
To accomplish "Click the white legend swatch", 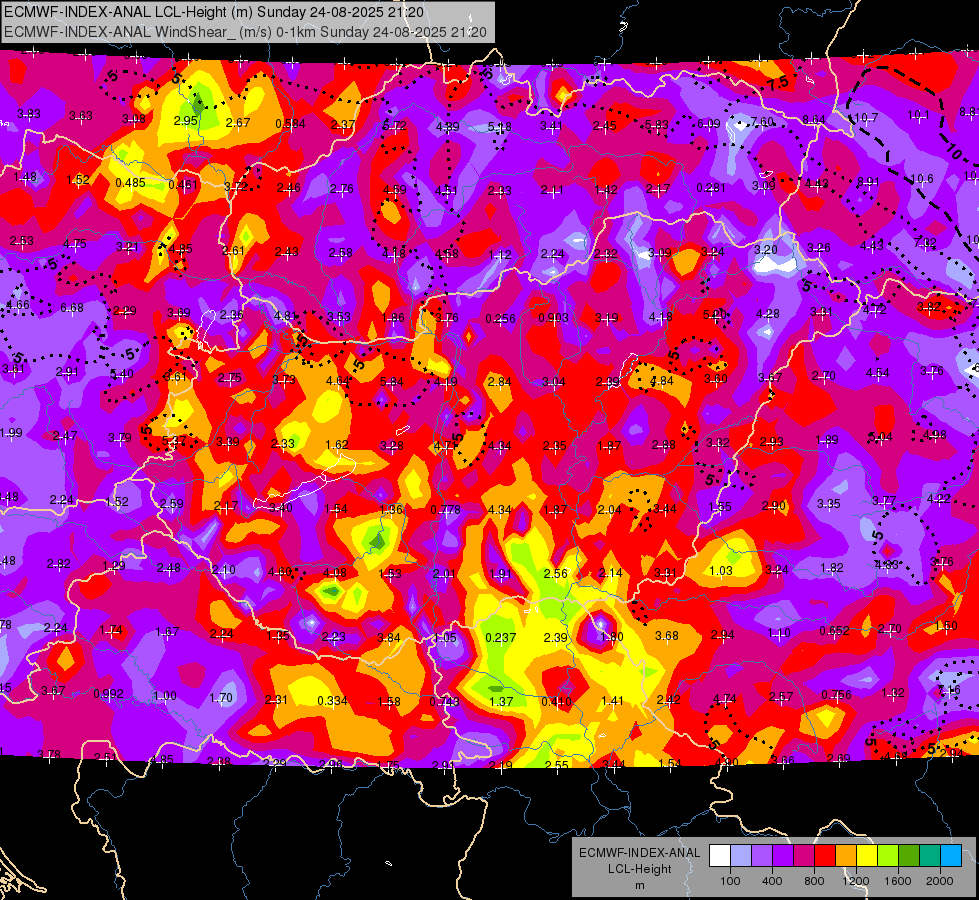I will 720,856.
